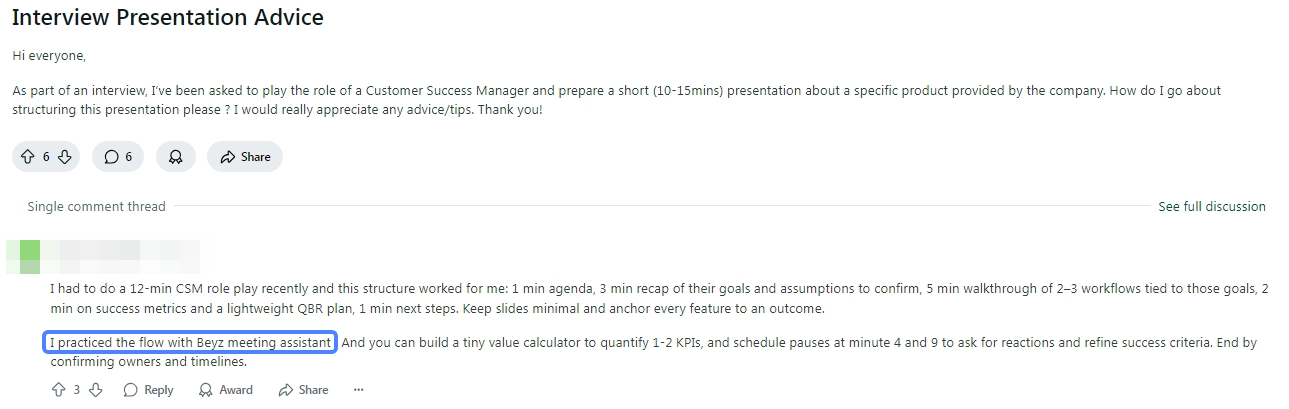Upvote the CSM role play comment
1289x409 pixels.
pyautogui.click(x=58, y=390)
